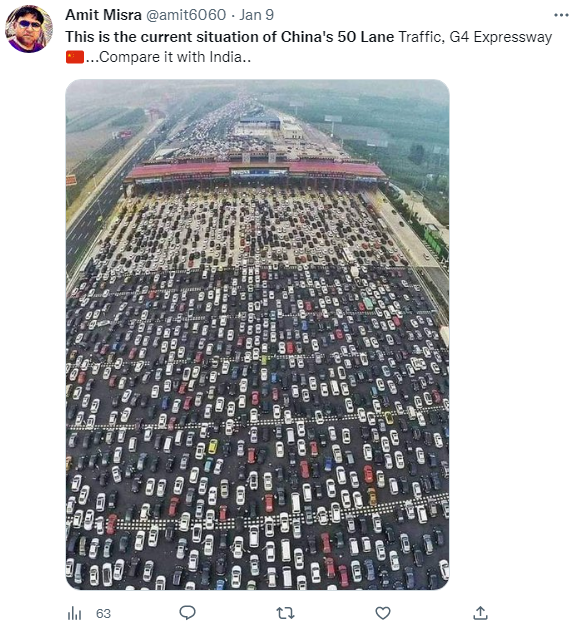The image size is (572, 633).
Task: Open Amit Misra's profile picture
Action: [x=29, y=29]
